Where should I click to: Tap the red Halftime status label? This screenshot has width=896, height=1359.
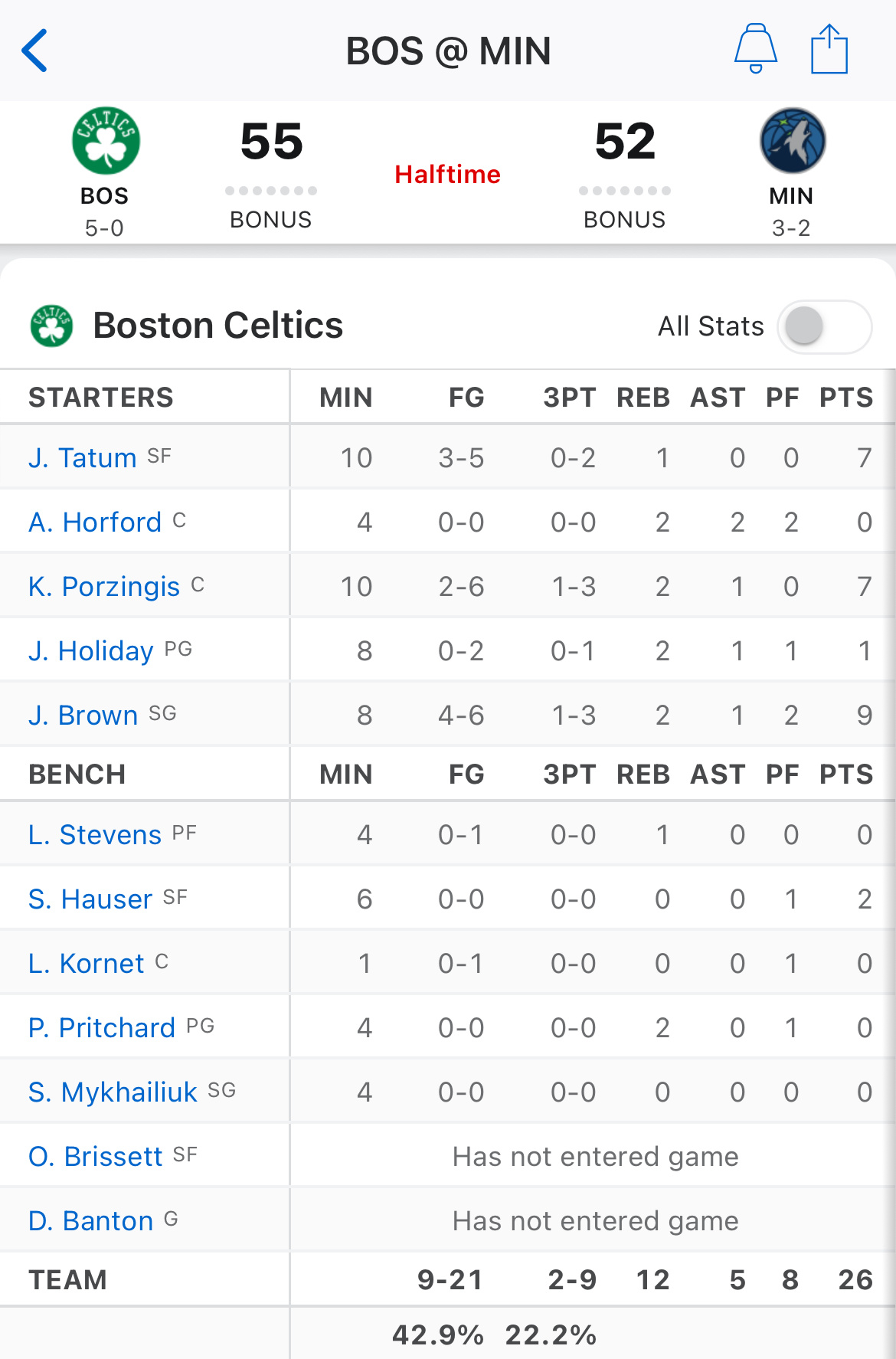[448, 174]
